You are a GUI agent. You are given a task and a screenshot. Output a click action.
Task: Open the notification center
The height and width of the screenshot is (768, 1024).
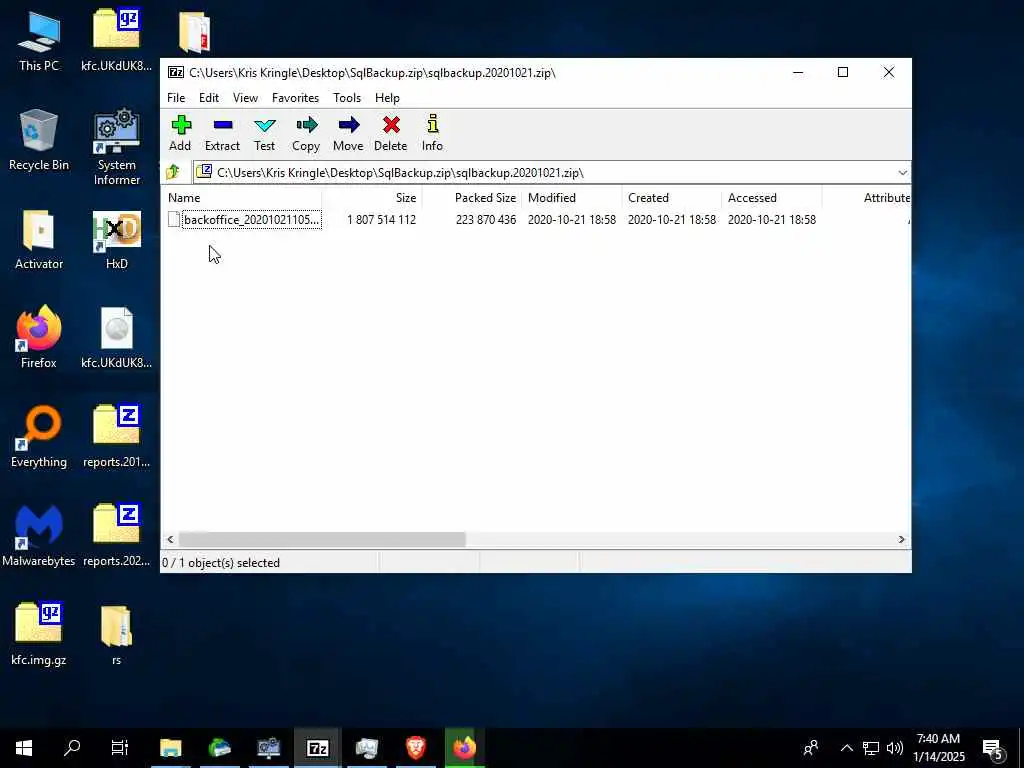coord(993,748)
